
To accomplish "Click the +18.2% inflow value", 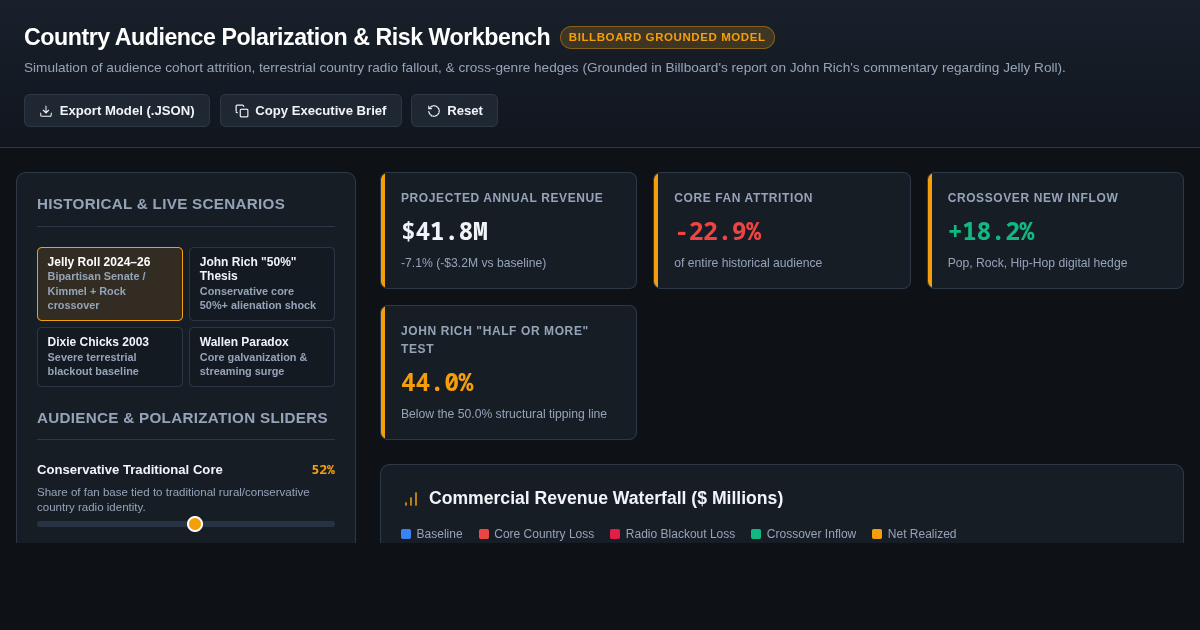I will pos(991,231).
